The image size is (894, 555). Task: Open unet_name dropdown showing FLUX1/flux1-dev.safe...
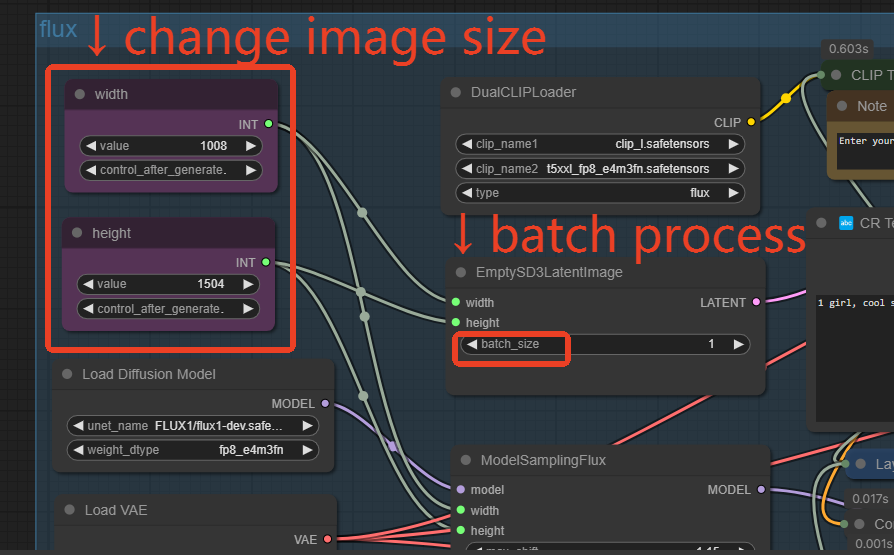pyautogui.click(x=193, y=426)
